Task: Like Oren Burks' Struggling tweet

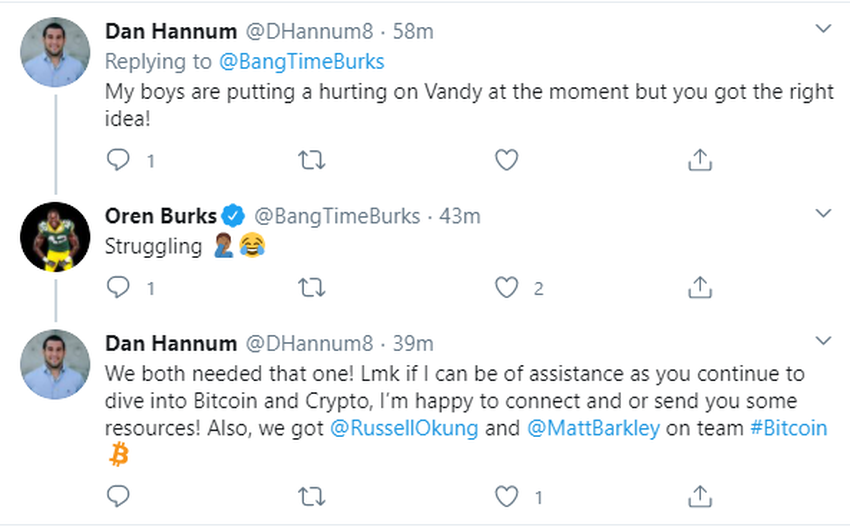Action: 507,288
